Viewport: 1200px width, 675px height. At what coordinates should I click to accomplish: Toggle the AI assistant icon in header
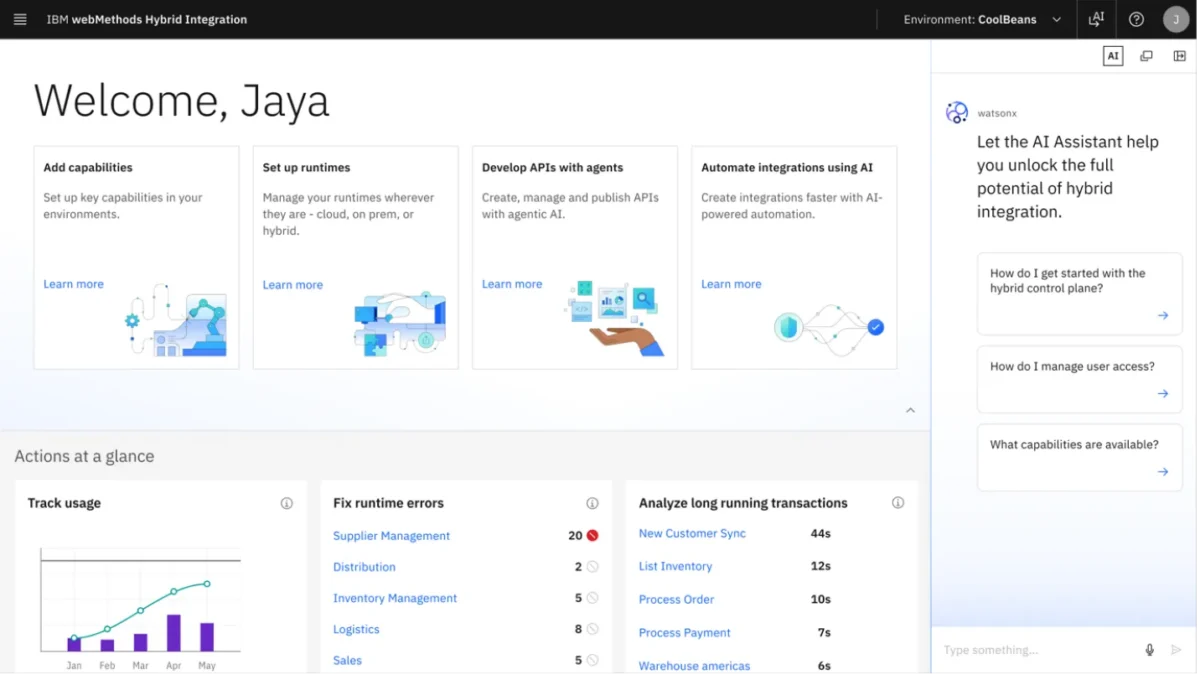coord(1096,19)
